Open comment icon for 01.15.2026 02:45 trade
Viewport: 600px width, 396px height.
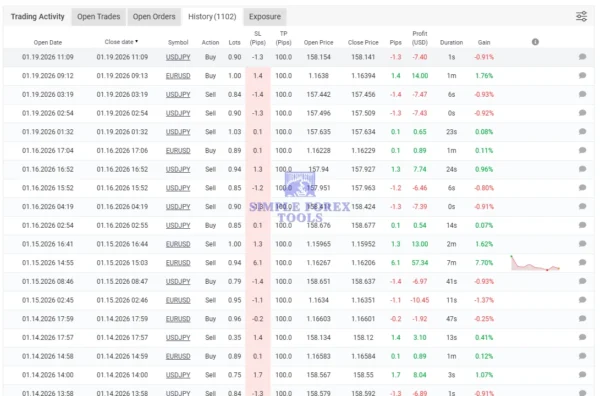coord(582,300)
